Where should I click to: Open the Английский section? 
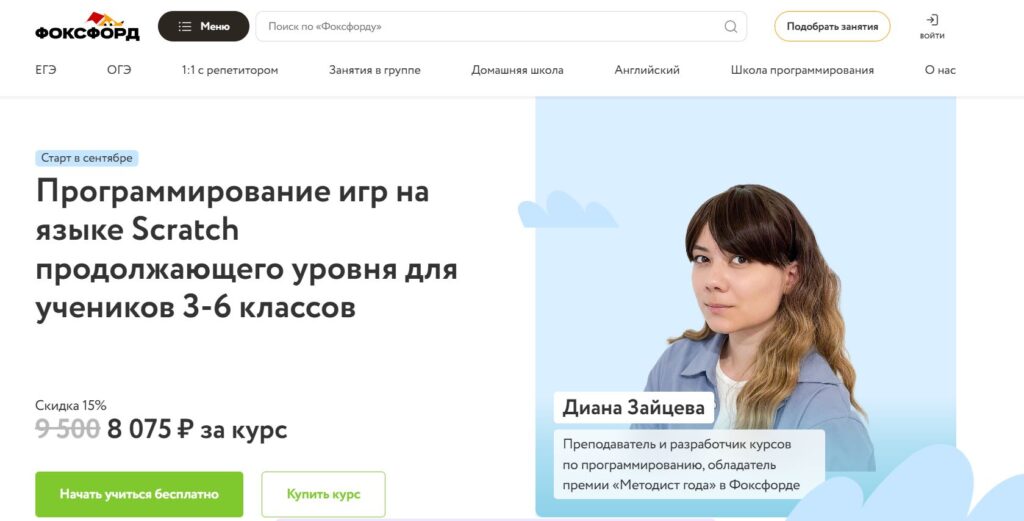pyautogui.click(x=647, y=70)
